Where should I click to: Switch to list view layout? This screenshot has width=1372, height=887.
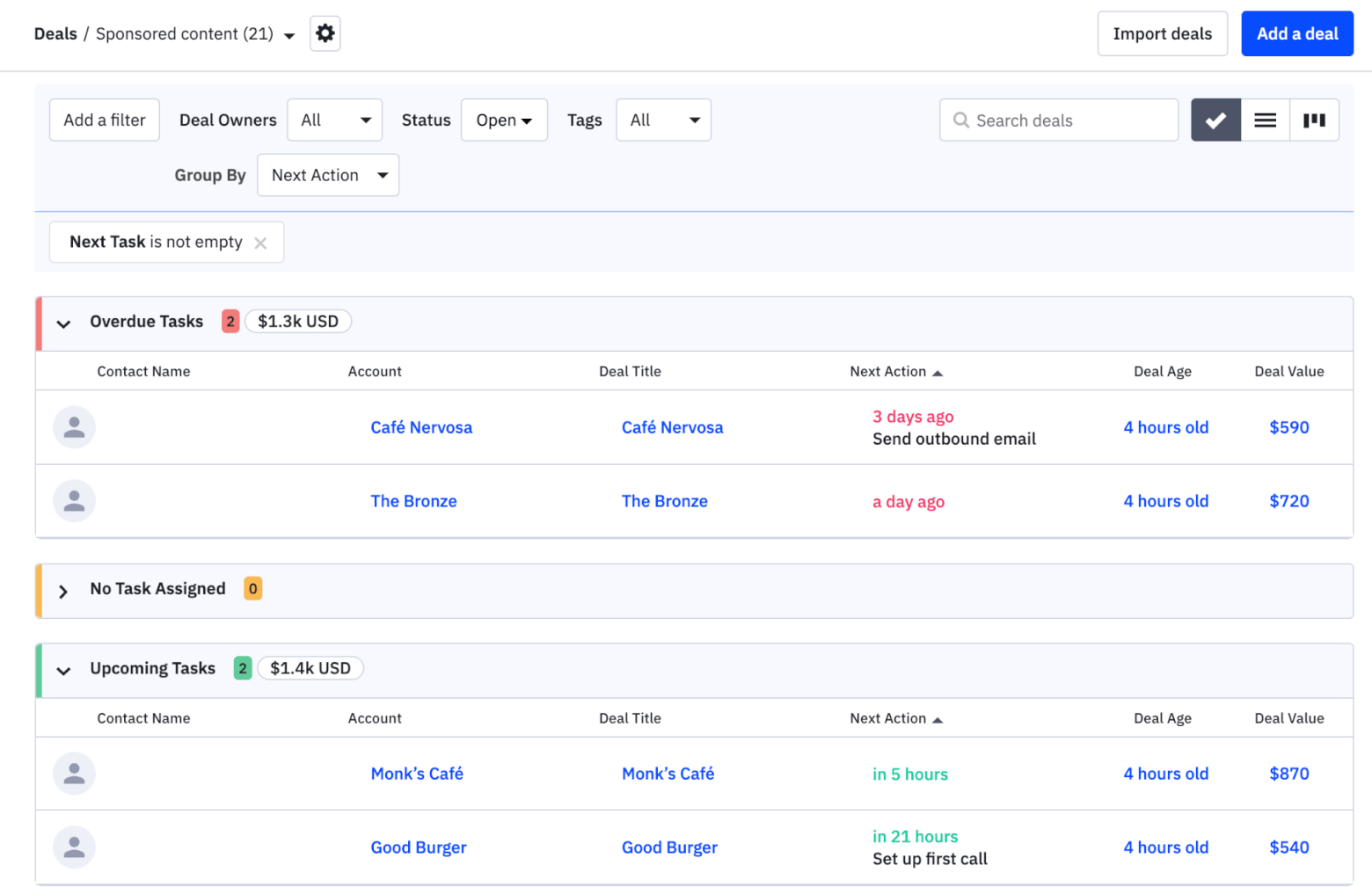tap(1265, 120)
